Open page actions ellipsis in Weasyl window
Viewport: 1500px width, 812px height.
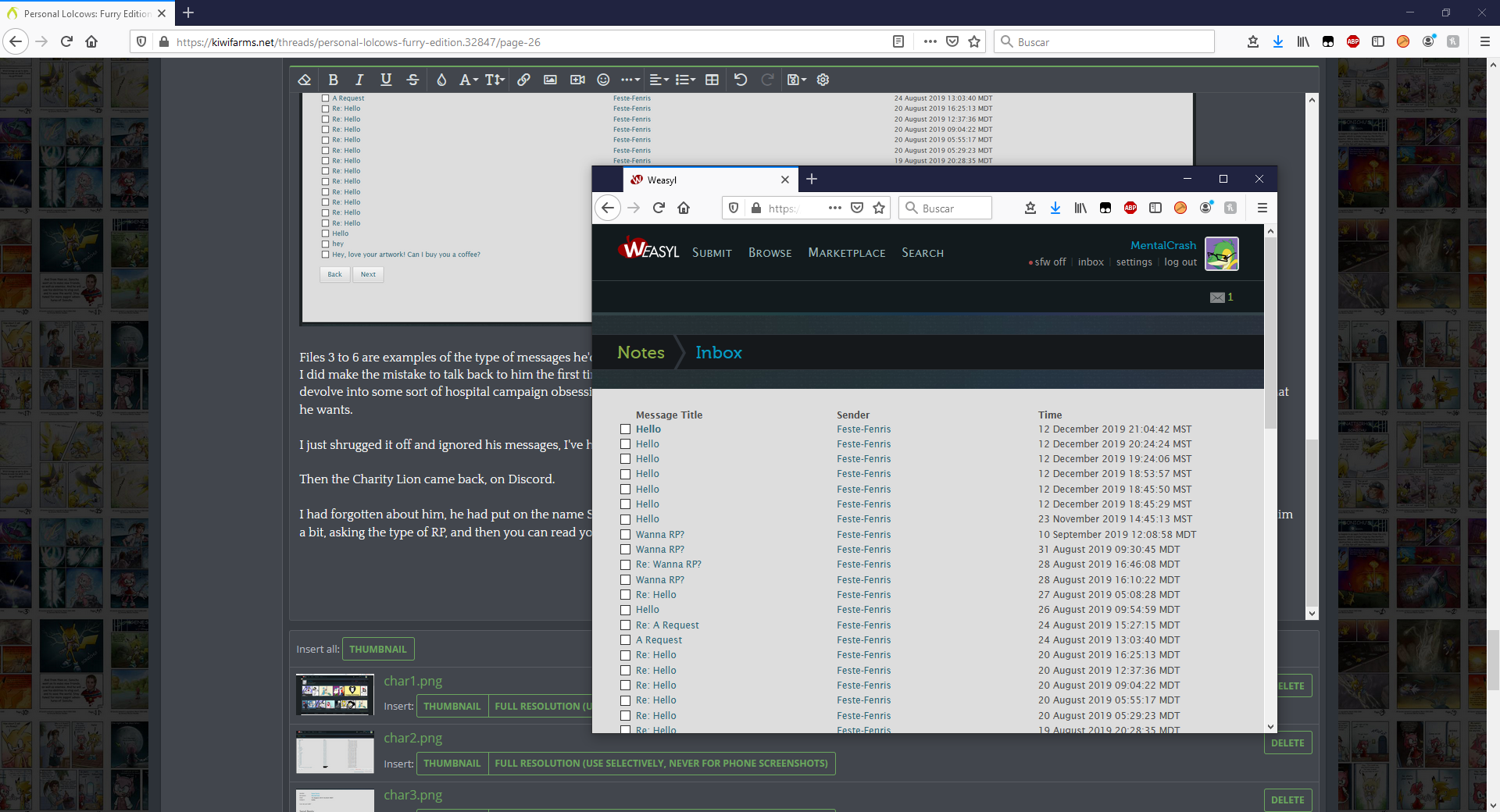834,208
